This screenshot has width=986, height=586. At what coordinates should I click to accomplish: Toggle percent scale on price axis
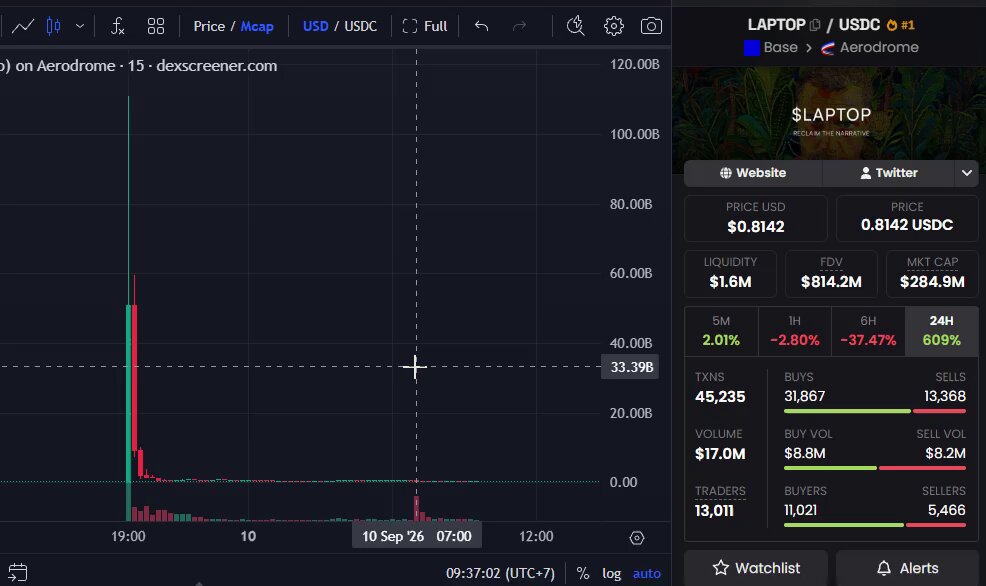coord(583,573)
